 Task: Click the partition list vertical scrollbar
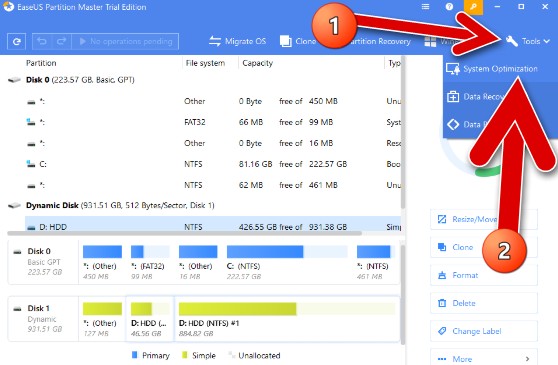pyautogui.click(x=403, y=132)
